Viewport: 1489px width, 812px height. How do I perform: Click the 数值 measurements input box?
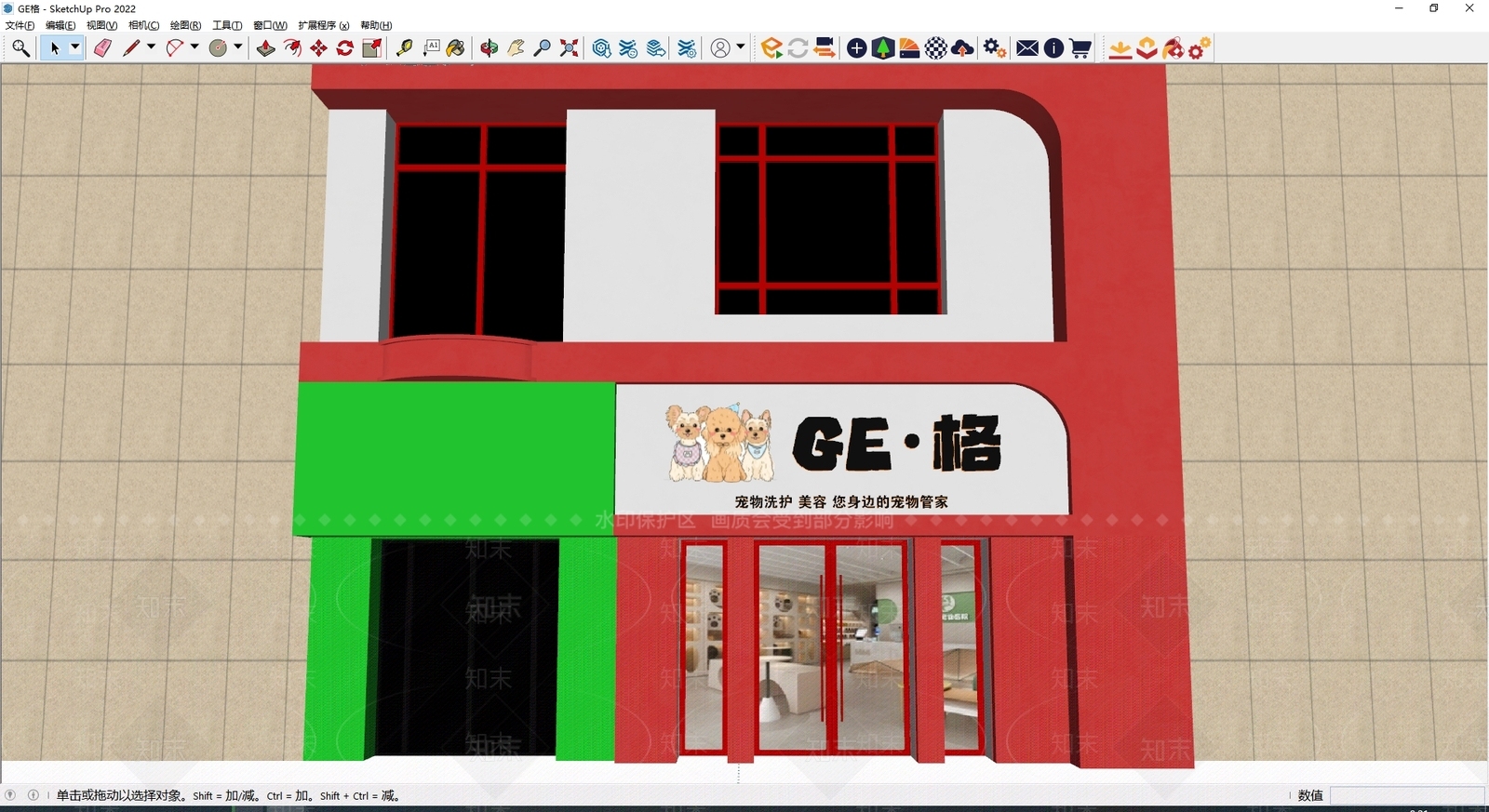click(1407, 795)
